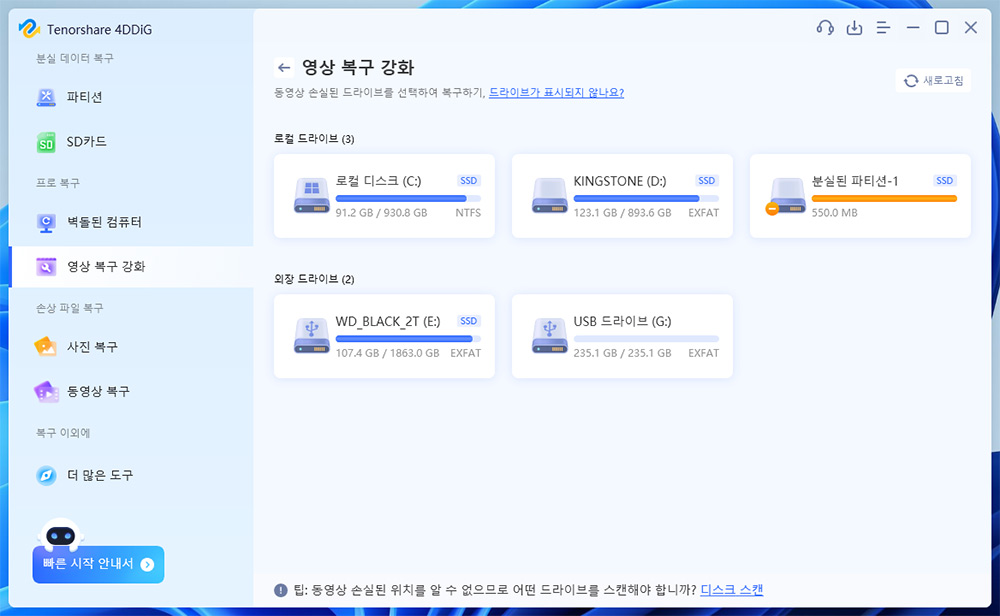Click the 91.2 GB / 930.8 GB text
The width and height of the screenshot is (1000, 616).
click(x=381, y=213)
